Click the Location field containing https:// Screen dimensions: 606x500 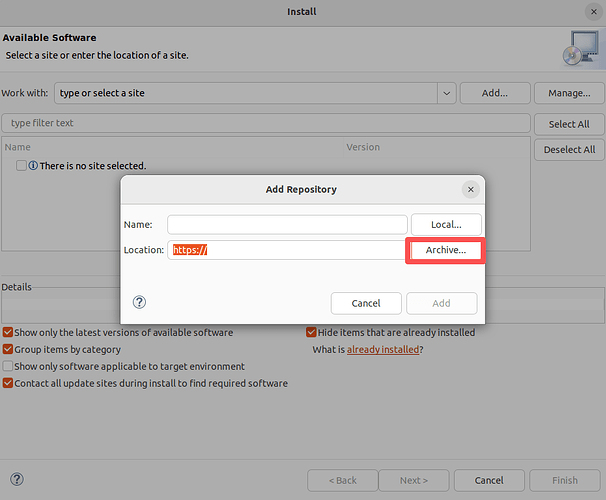(x=286, y=250)
